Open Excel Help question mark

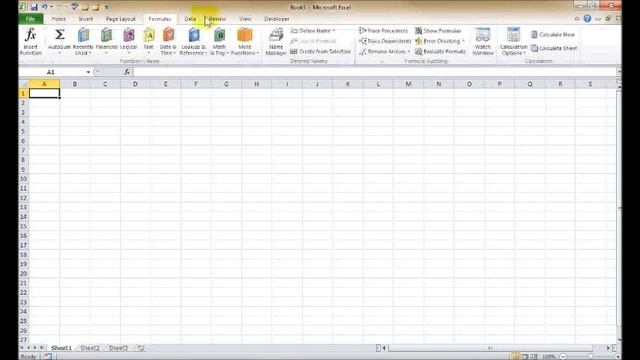pos(587,18)
